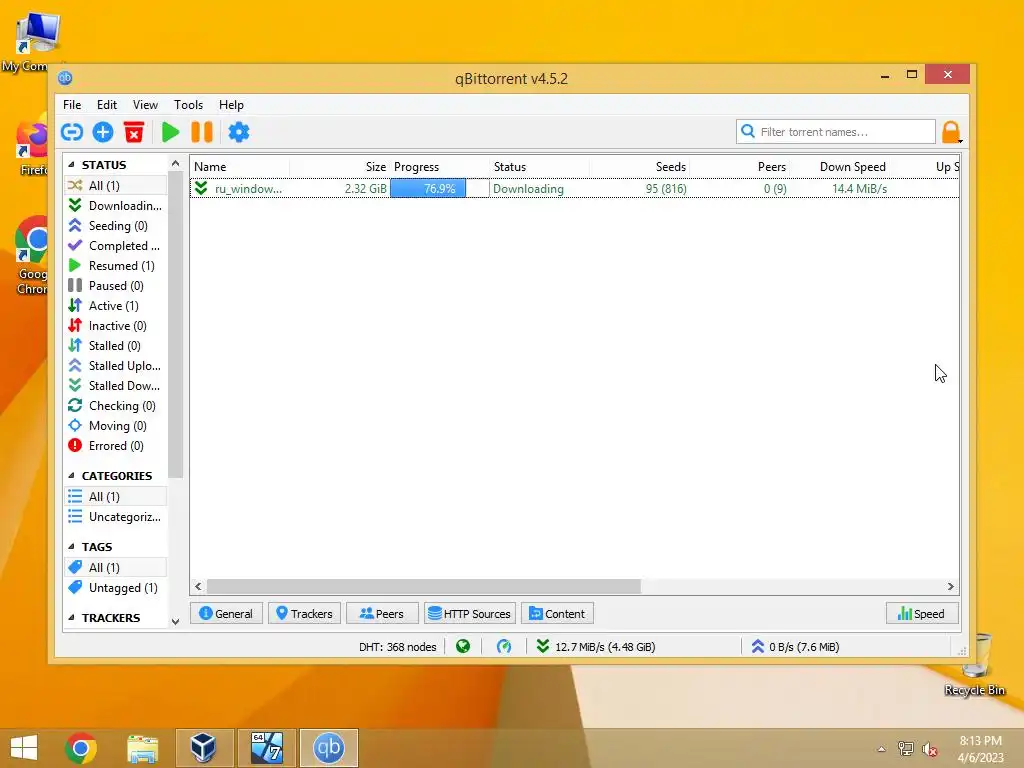
Task: Open the Help menu
Action: click(231, 104)
